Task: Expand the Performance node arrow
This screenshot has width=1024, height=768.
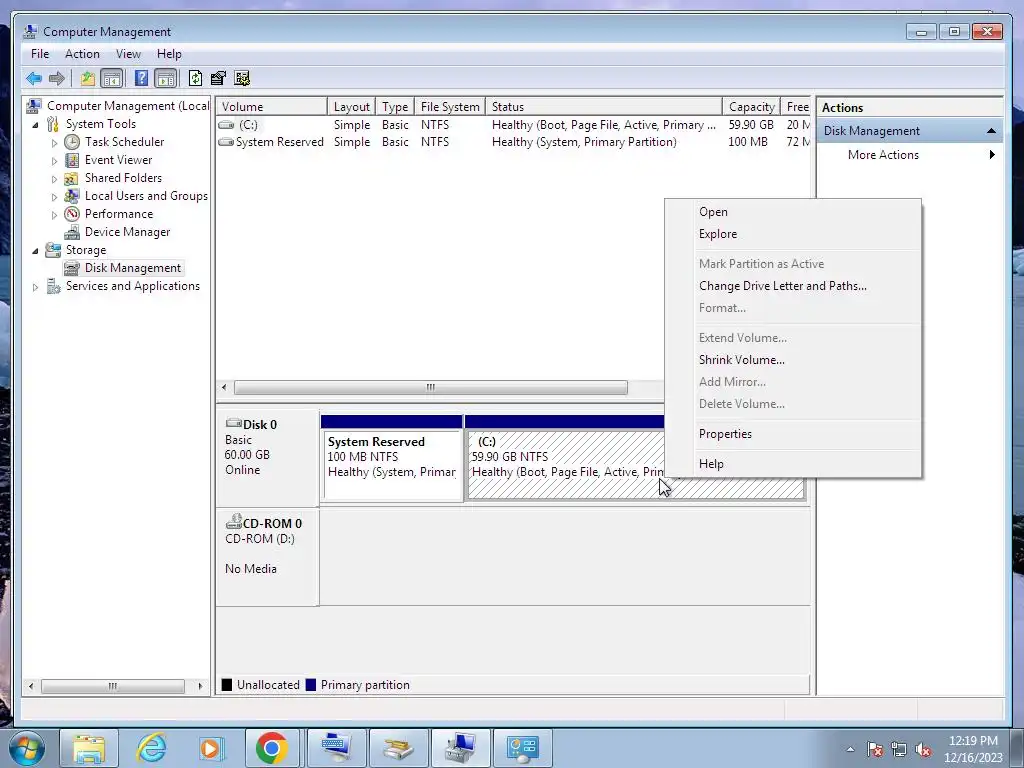Action: click(54, 214)
